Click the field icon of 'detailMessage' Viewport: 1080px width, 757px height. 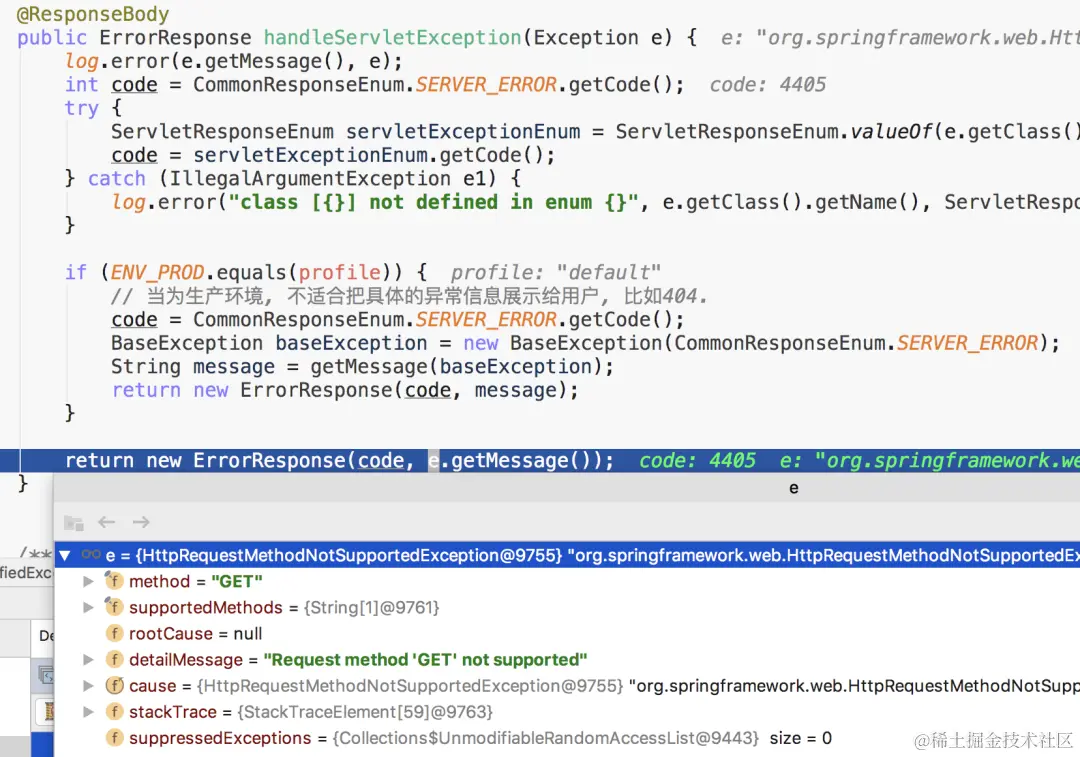click(114, 660)
